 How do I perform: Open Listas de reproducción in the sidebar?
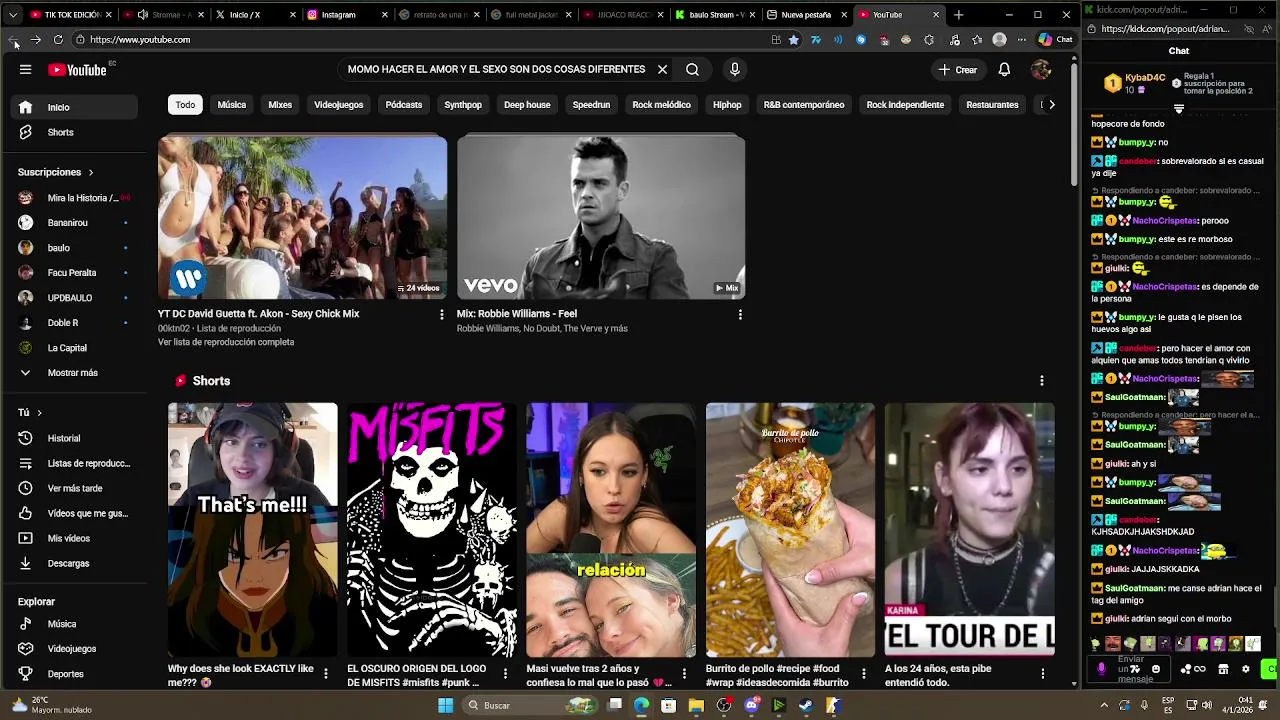point(73,463)
